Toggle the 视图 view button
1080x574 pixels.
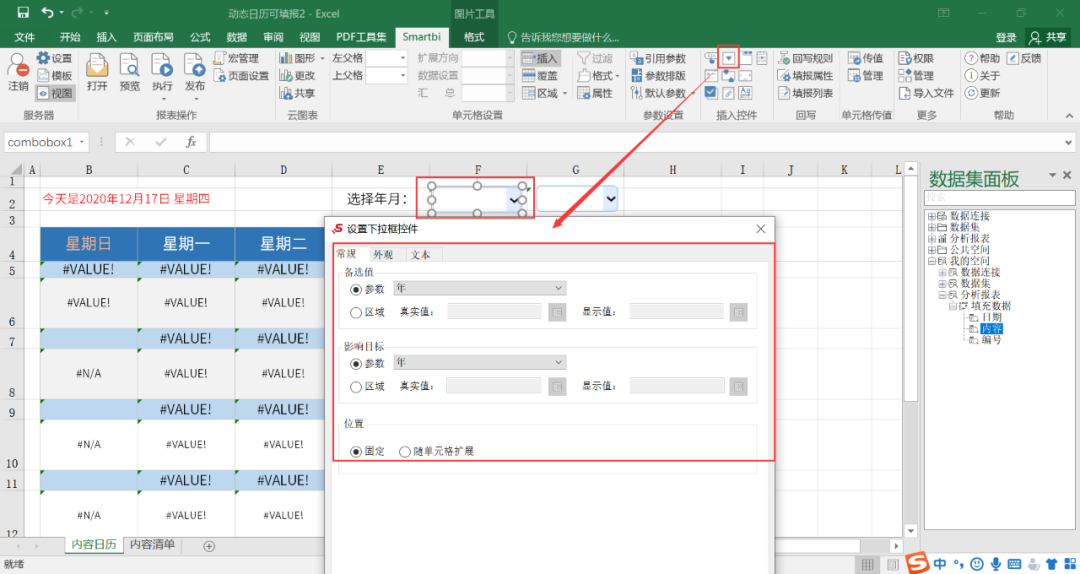click(54, 93)
